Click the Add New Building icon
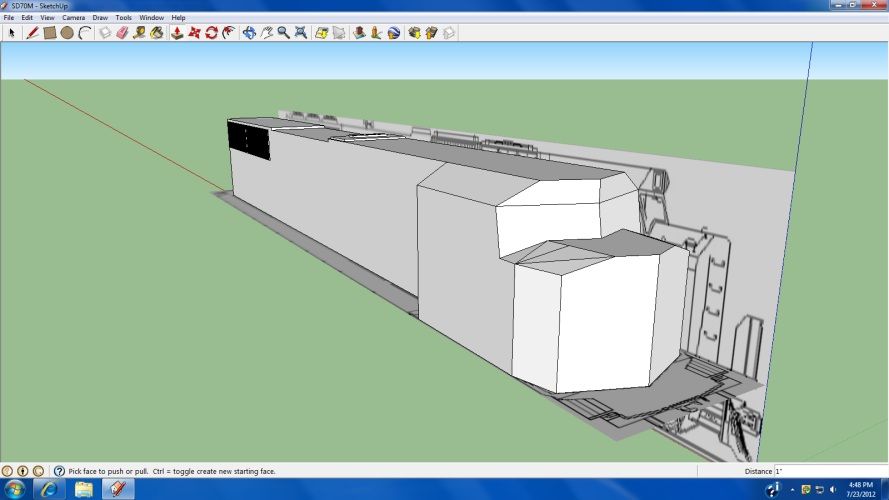The width and height of the screenshot is (889, 500). coord(359,33)
